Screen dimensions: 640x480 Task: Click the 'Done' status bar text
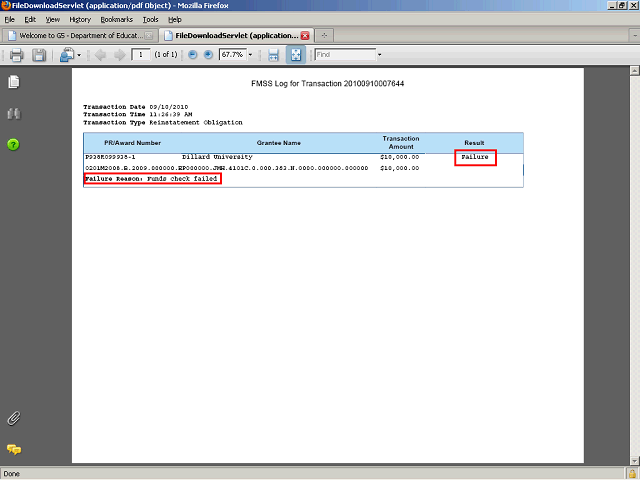pos(11,474)
